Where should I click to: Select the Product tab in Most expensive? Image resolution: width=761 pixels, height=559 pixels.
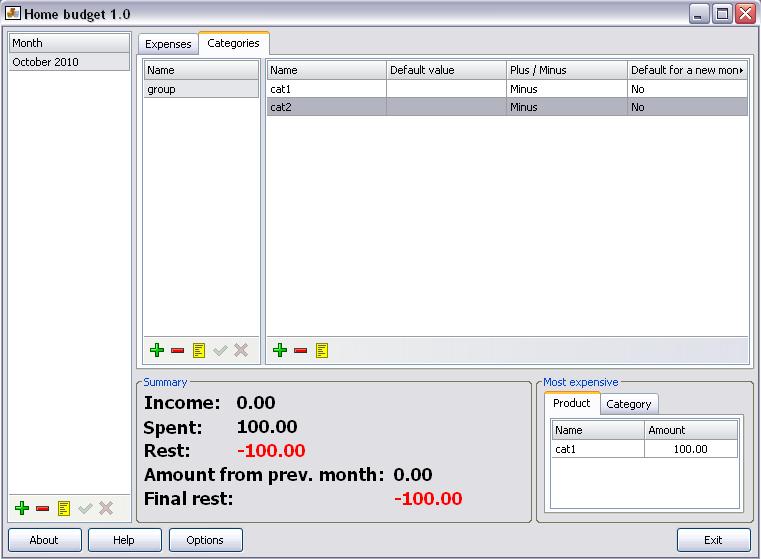[572, 403]
